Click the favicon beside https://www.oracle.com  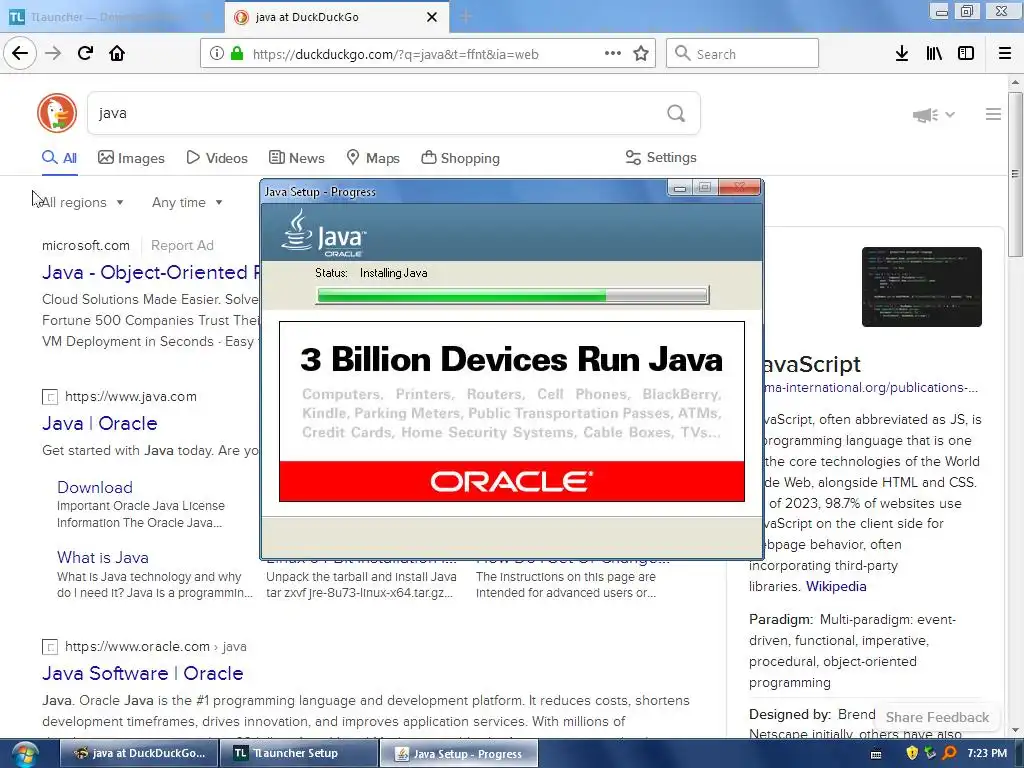point(50,647)
